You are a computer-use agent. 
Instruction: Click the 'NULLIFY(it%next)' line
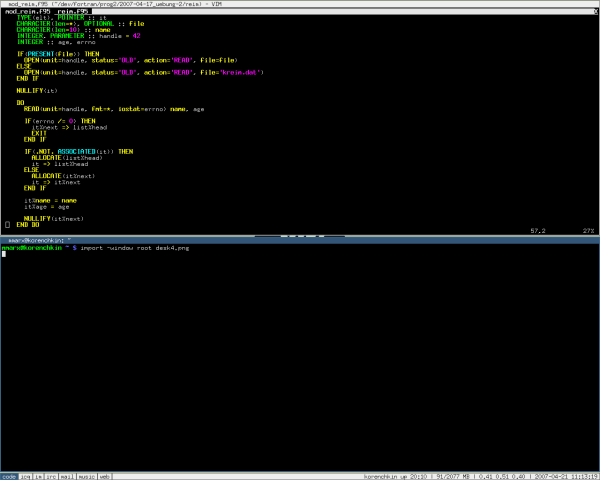pyautogui.click(x=54, y=219)
